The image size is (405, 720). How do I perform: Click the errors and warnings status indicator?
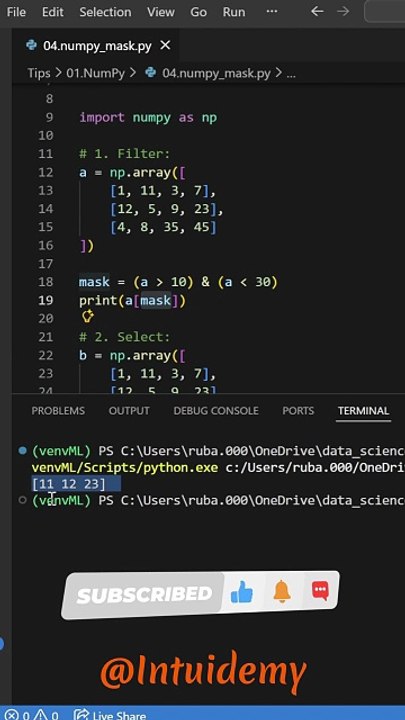[x=32, y=715]
